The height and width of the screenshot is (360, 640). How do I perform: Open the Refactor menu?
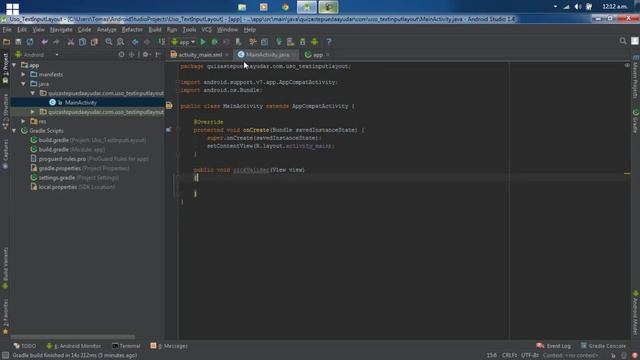click(132, 30)
